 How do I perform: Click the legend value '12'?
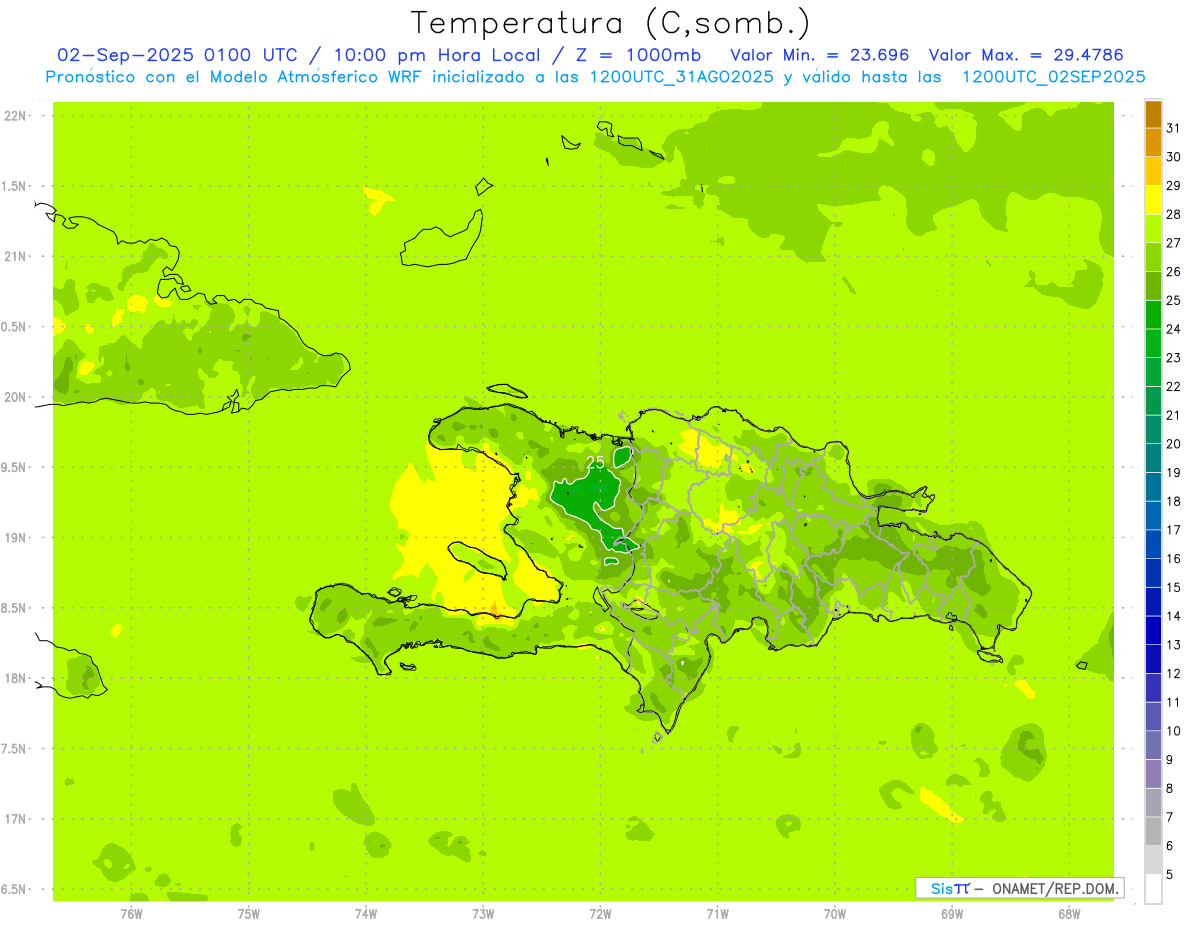click(x=1173, y=674)
